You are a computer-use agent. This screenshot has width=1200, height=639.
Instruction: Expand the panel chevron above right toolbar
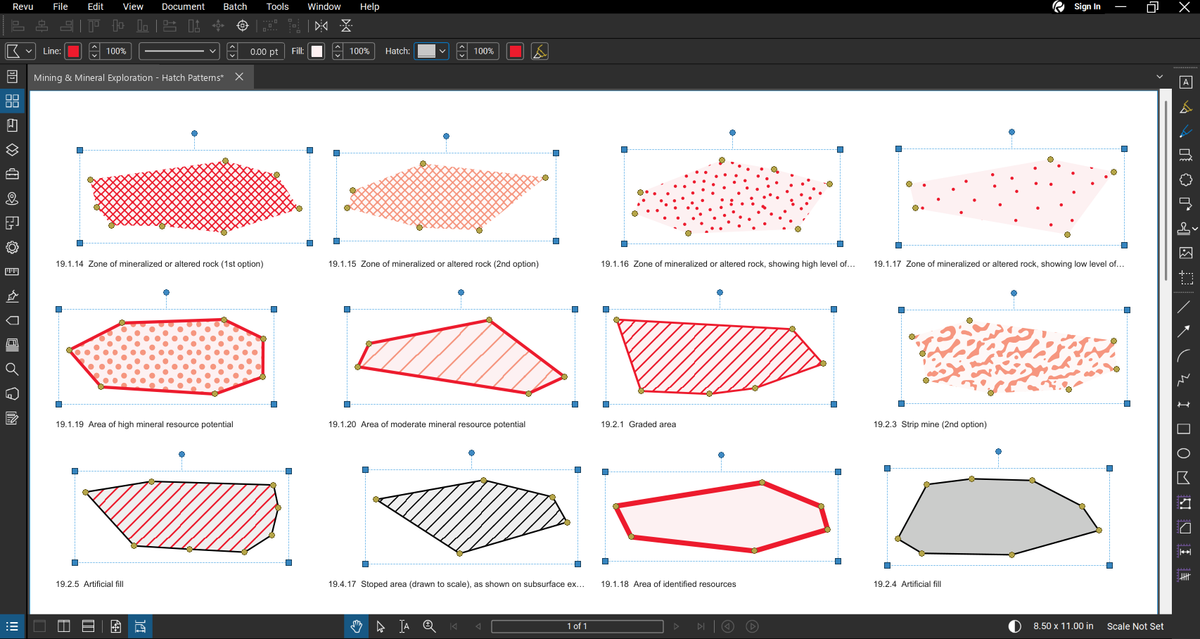[1160, 77]
